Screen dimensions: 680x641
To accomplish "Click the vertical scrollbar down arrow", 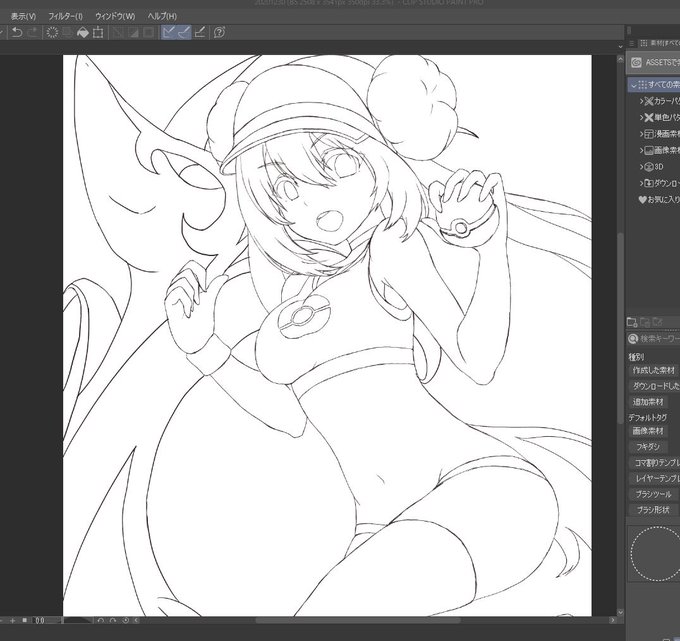I will pos(620,612).
